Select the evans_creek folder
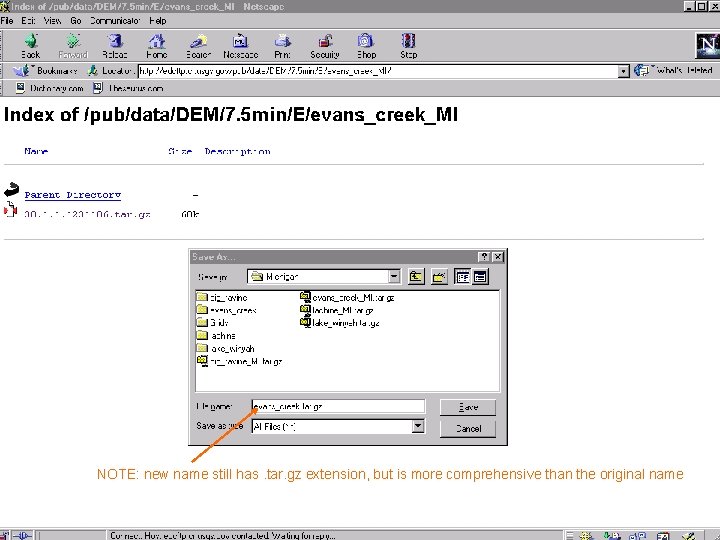Viewport: 720px width, 540px height. click(227, 310)
